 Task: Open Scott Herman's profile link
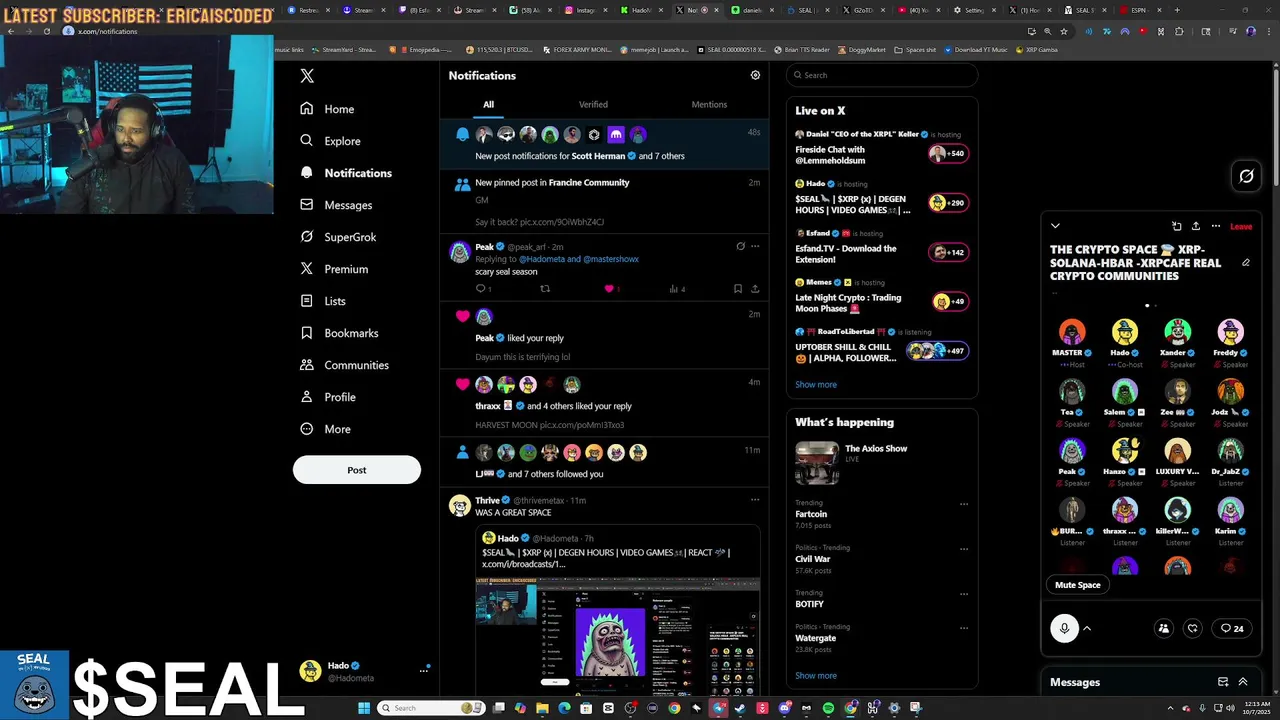(598, 156)
